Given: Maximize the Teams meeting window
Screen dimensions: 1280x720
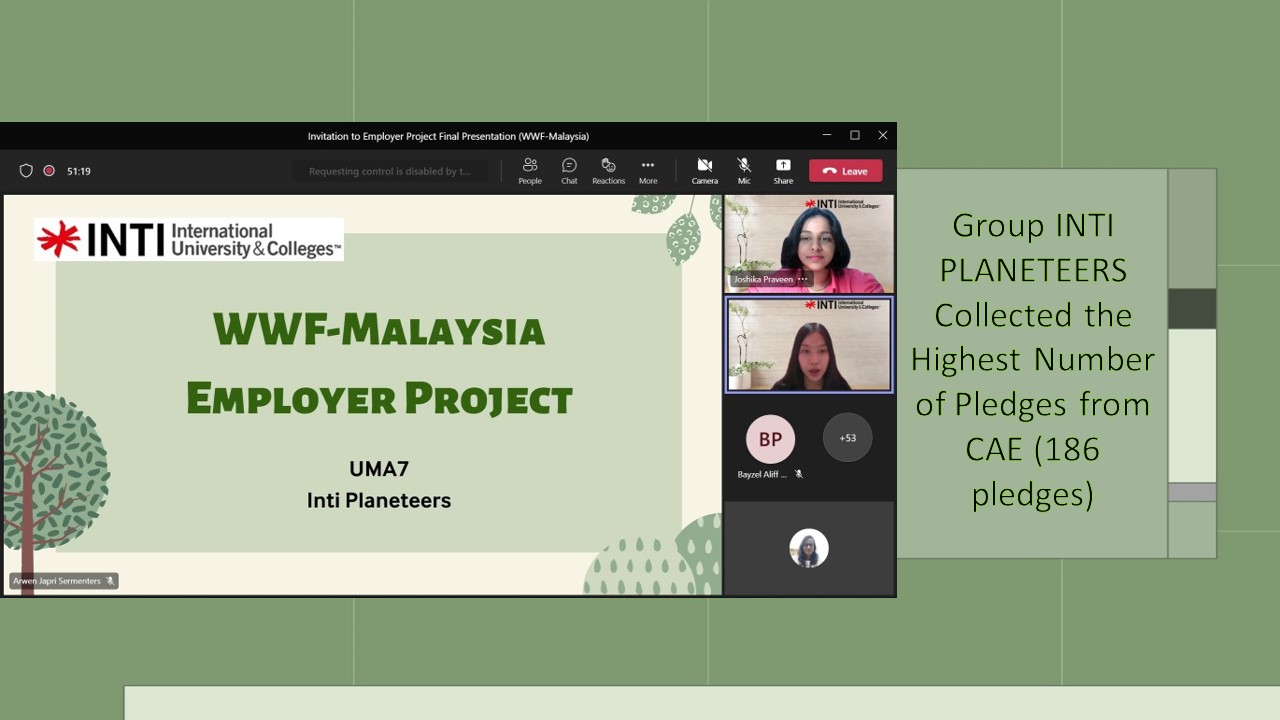Looking at the screenshot, I should coord(855,135).
